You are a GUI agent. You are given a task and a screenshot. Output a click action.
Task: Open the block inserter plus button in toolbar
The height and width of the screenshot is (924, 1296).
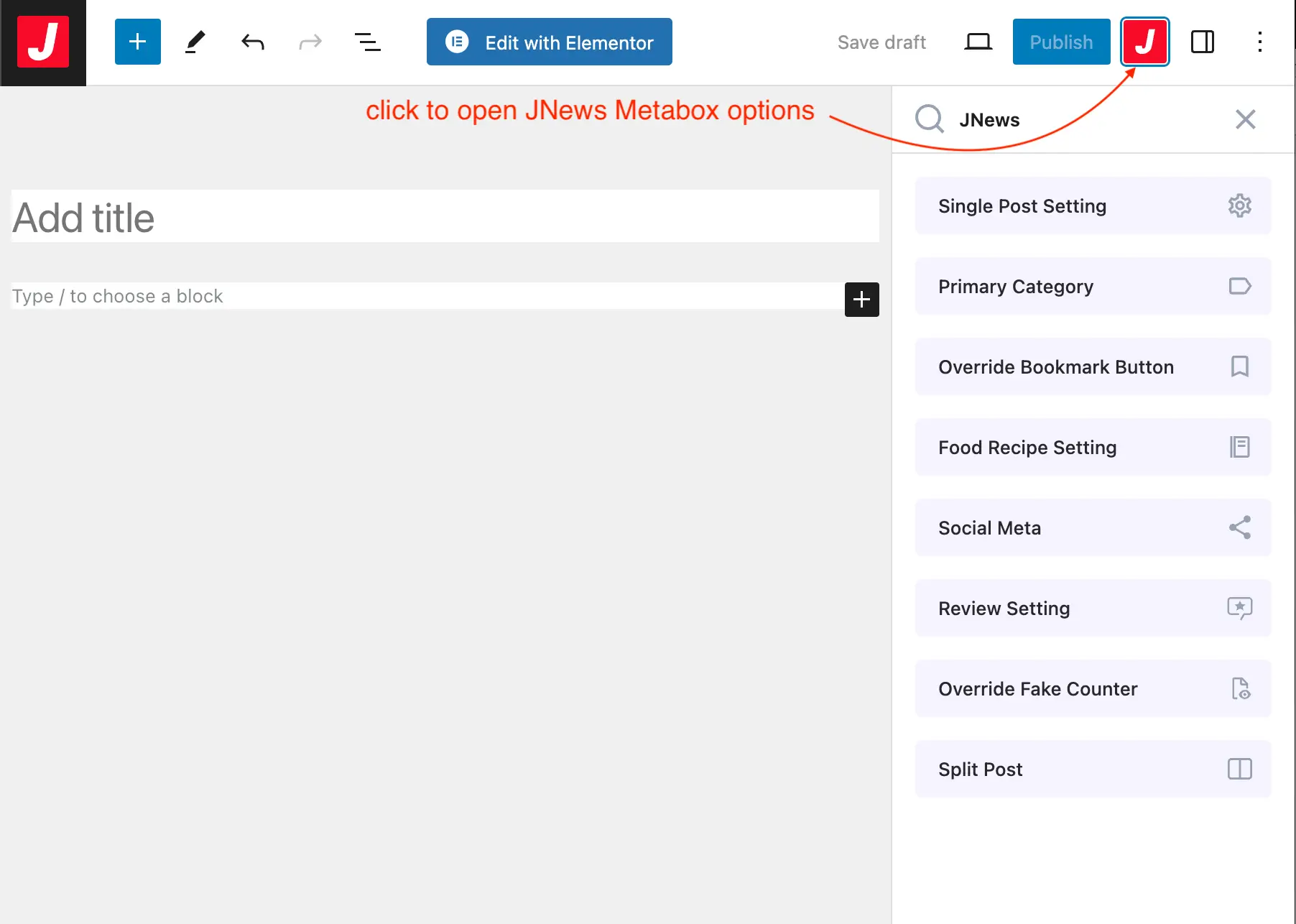pos(137,42)
